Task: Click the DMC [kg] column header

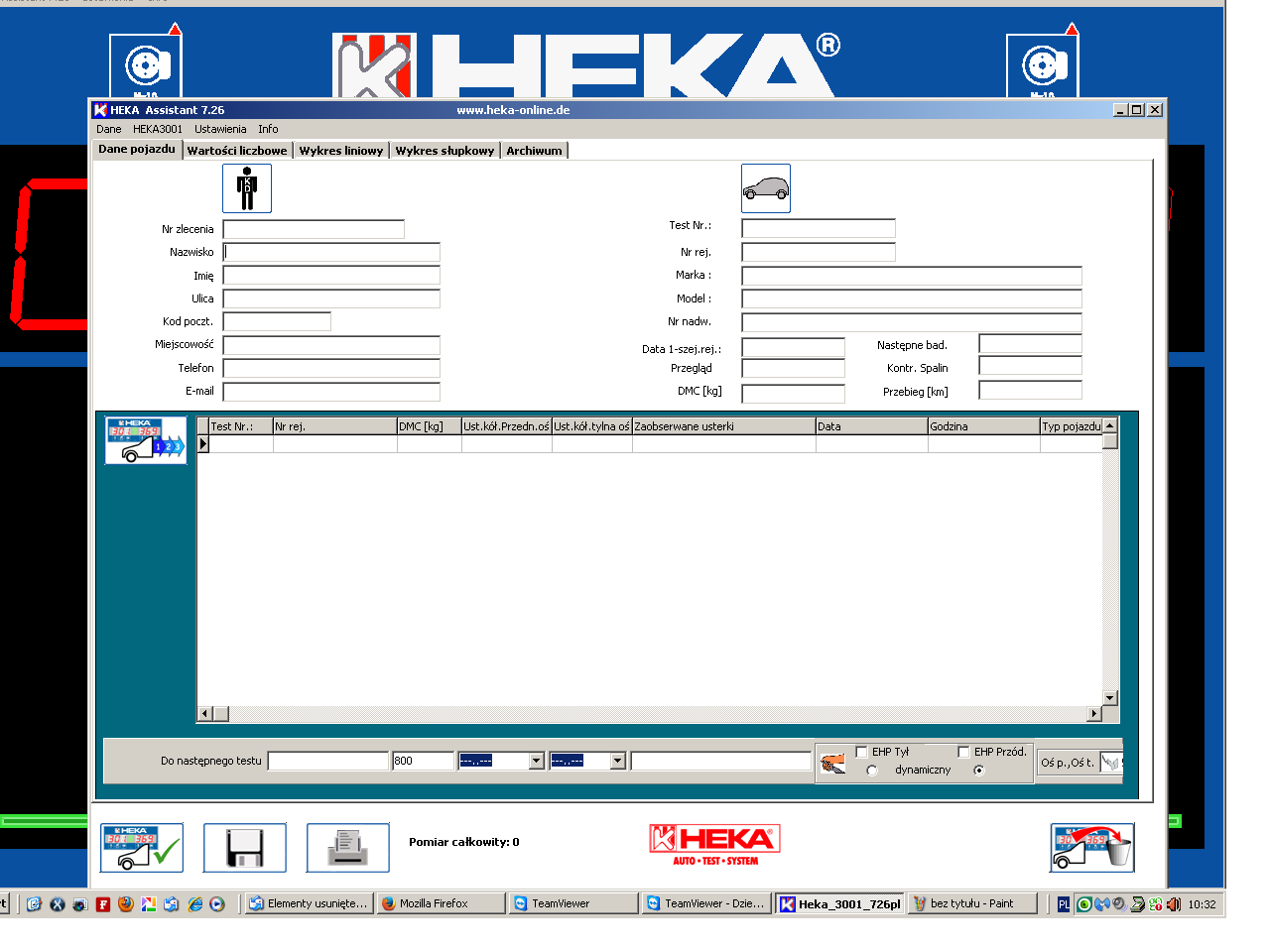Action: point(429,426)
